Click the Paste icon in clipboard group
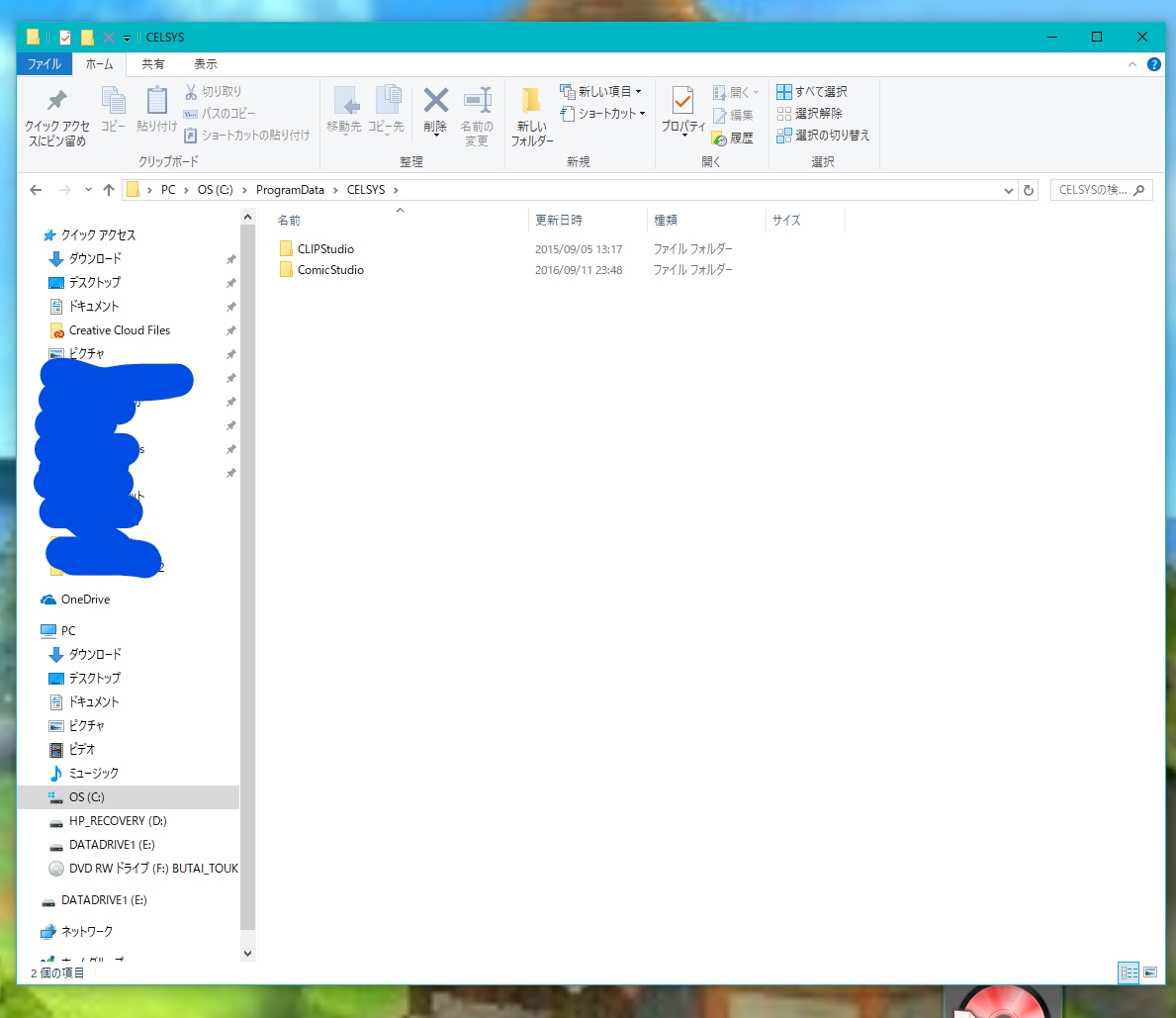Screen dimensions: 1176x1018 pyautogui.click(x=156, y=101)
